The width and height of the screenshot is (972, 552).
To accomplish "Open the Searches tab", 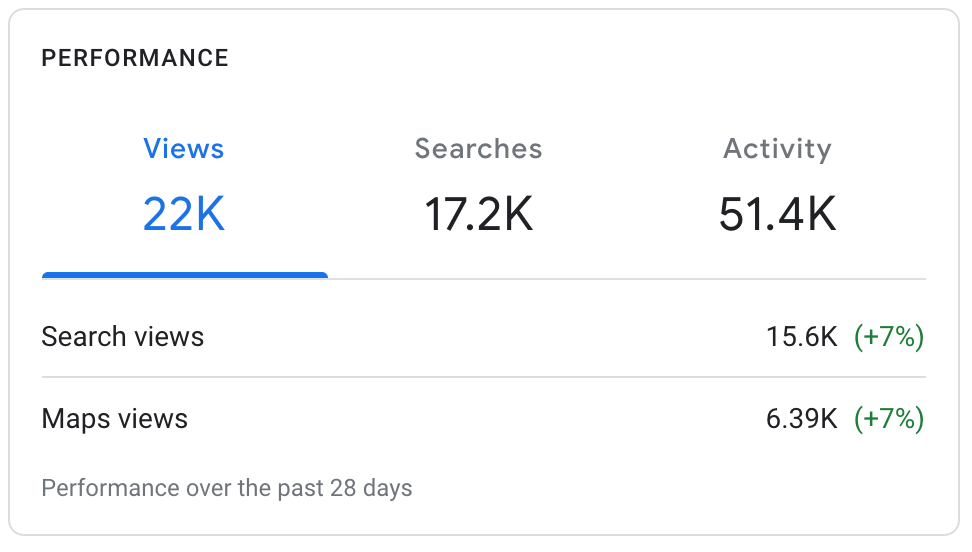I will coord(478,149).
